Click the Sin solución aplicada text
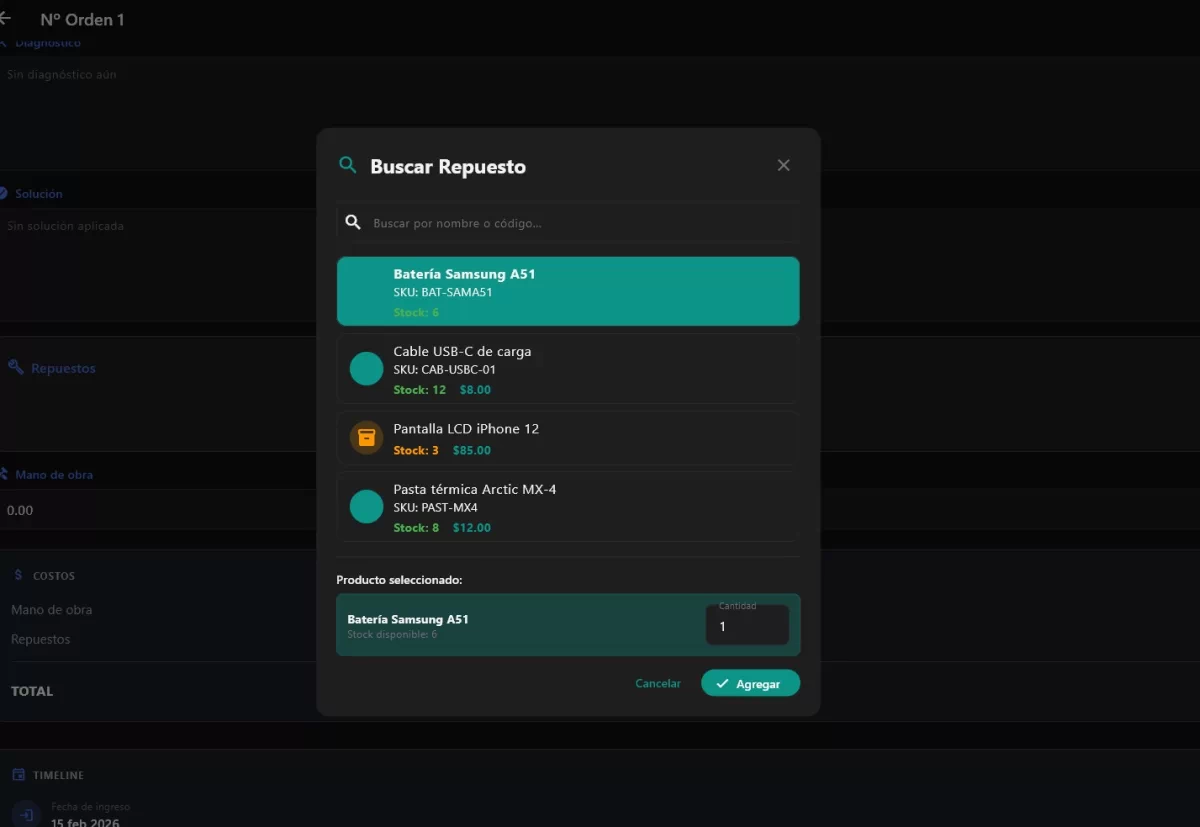This screenshot has height=827, width=1200. (65, 226)
